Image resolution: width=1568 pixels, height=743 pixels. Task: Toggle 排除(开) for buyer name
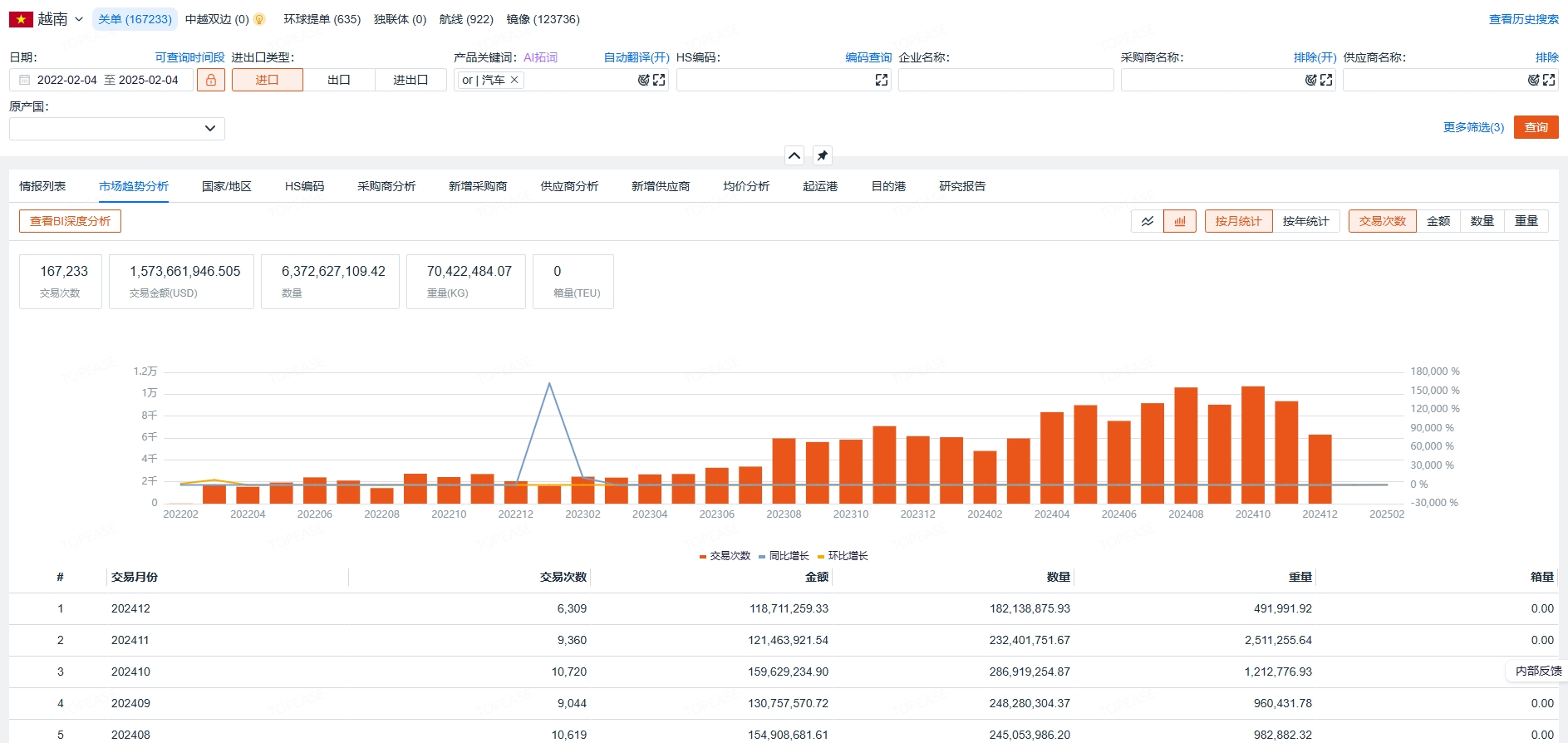click(1315, 57)
